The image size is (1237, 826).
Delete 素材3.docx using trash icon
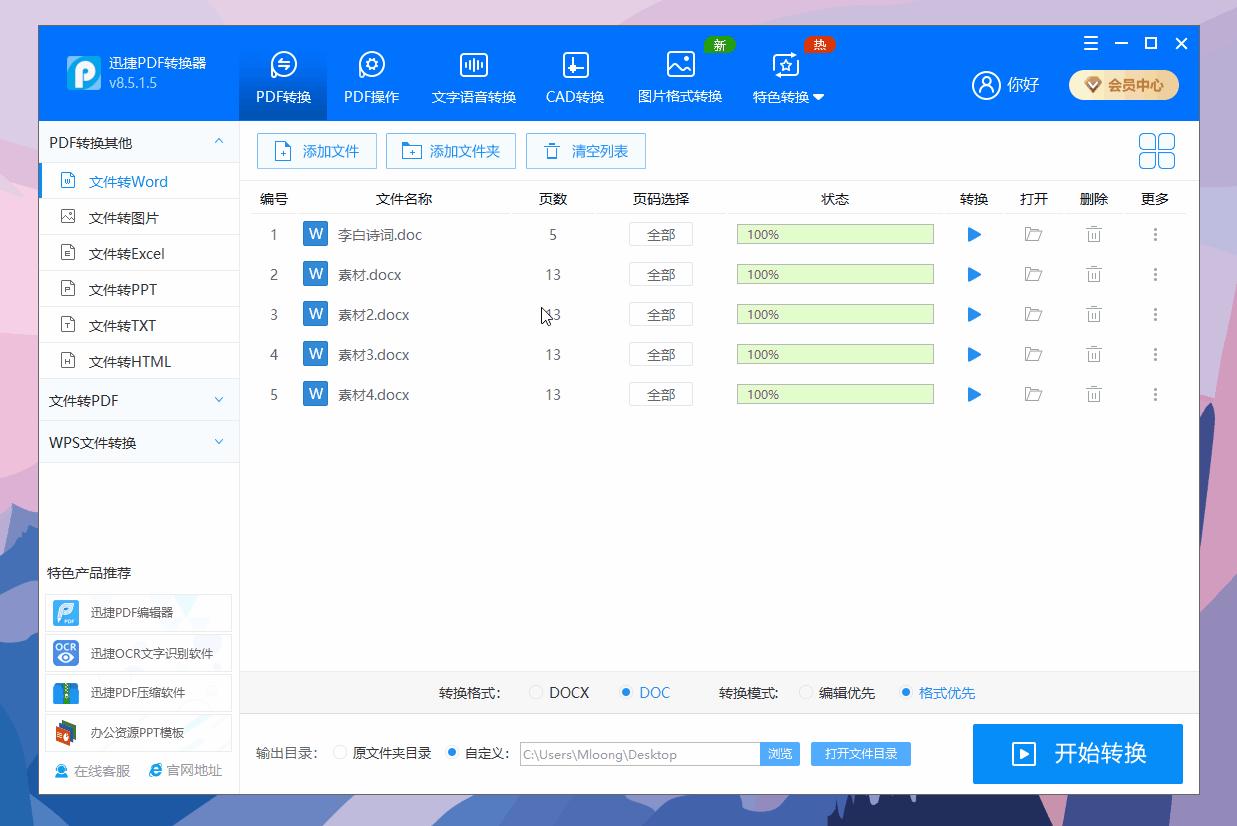[x=1094, y=354]
